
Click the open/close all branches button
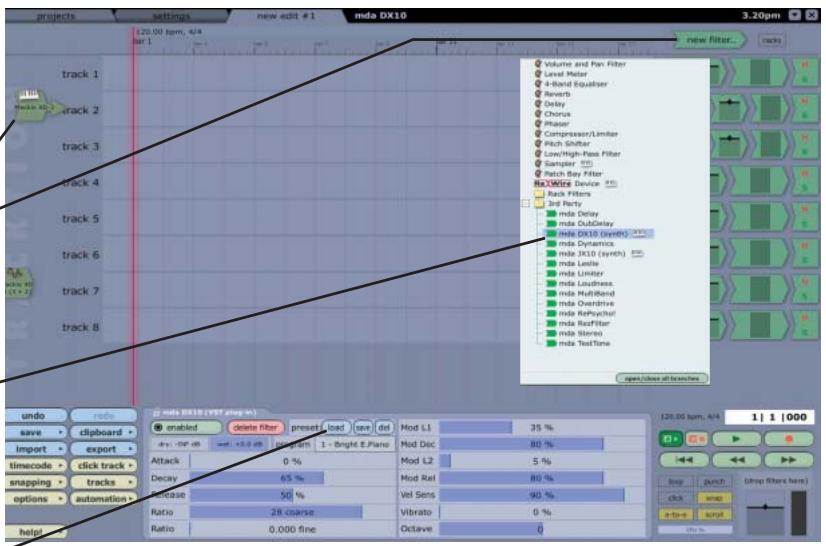click(x=662, y=378)
